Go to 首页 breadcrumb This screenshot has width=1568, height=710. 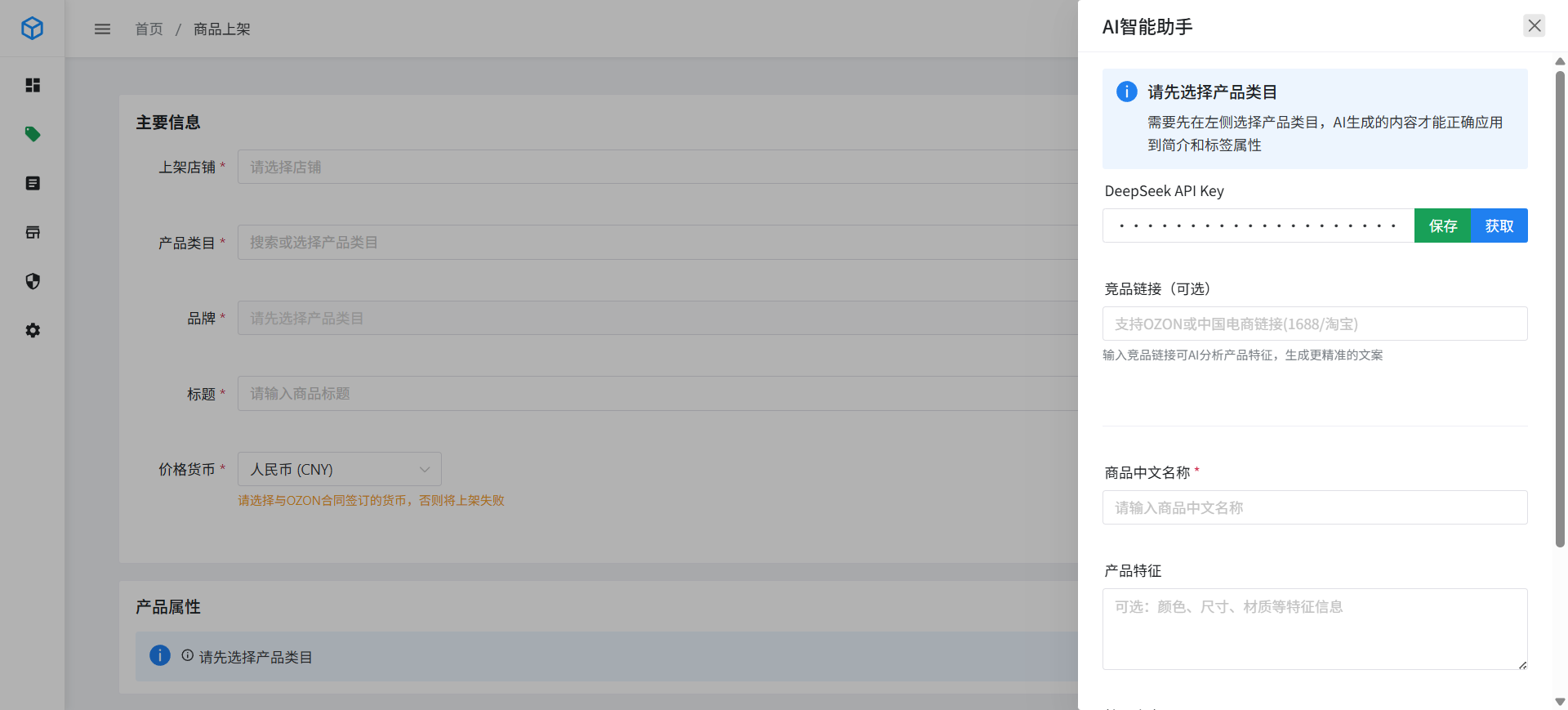click(149, 29)
